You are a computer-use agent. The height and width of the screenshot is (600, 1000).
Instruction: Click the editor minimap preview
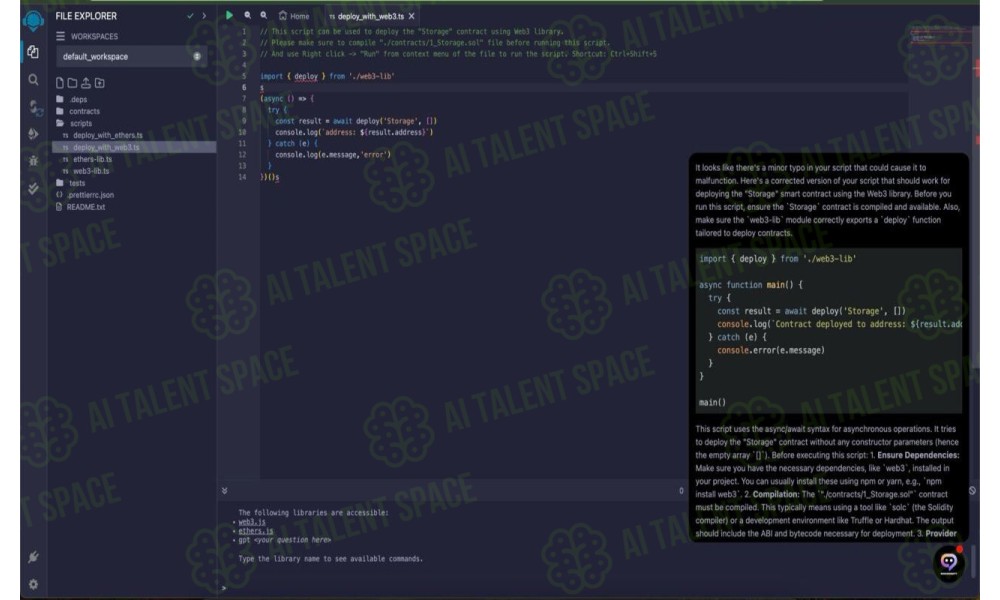point(940,36)
